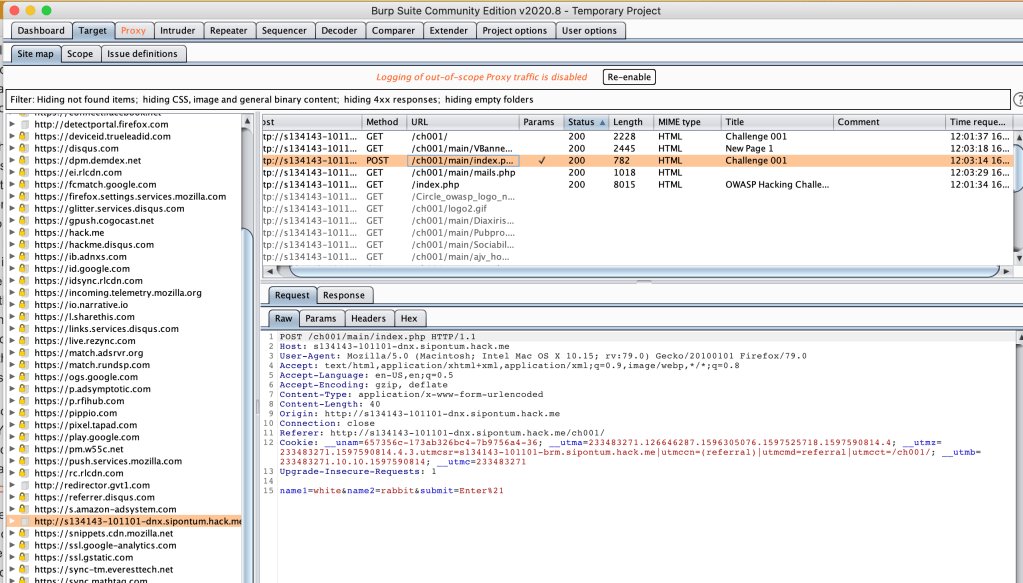
Task: Expand the https://ssl.gstatic.com tree entry
Action: click(x=12, y=558)
